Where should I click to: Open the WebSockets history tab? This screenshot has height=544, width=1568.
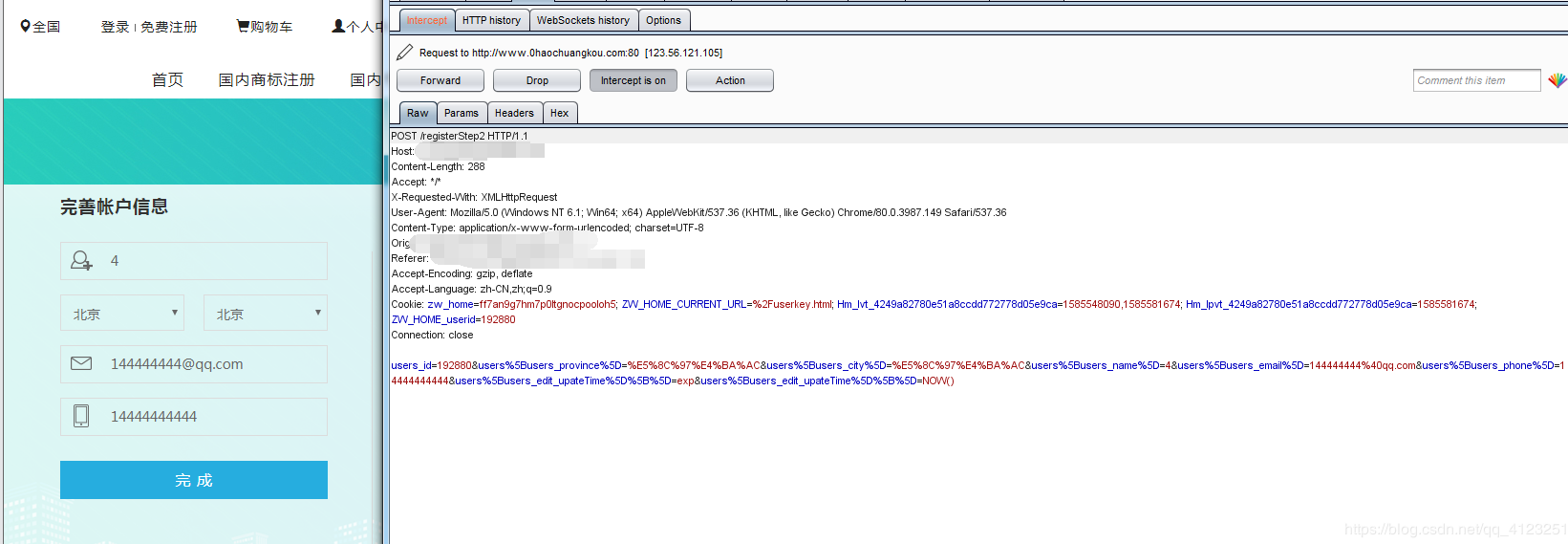tap(583, 20)
